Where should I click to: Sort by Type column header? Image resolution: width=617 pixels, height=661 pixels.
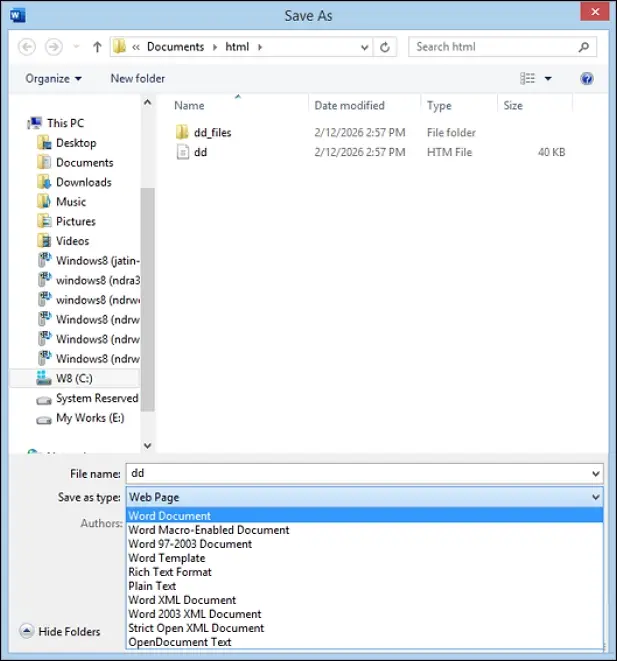coord(439,105)
